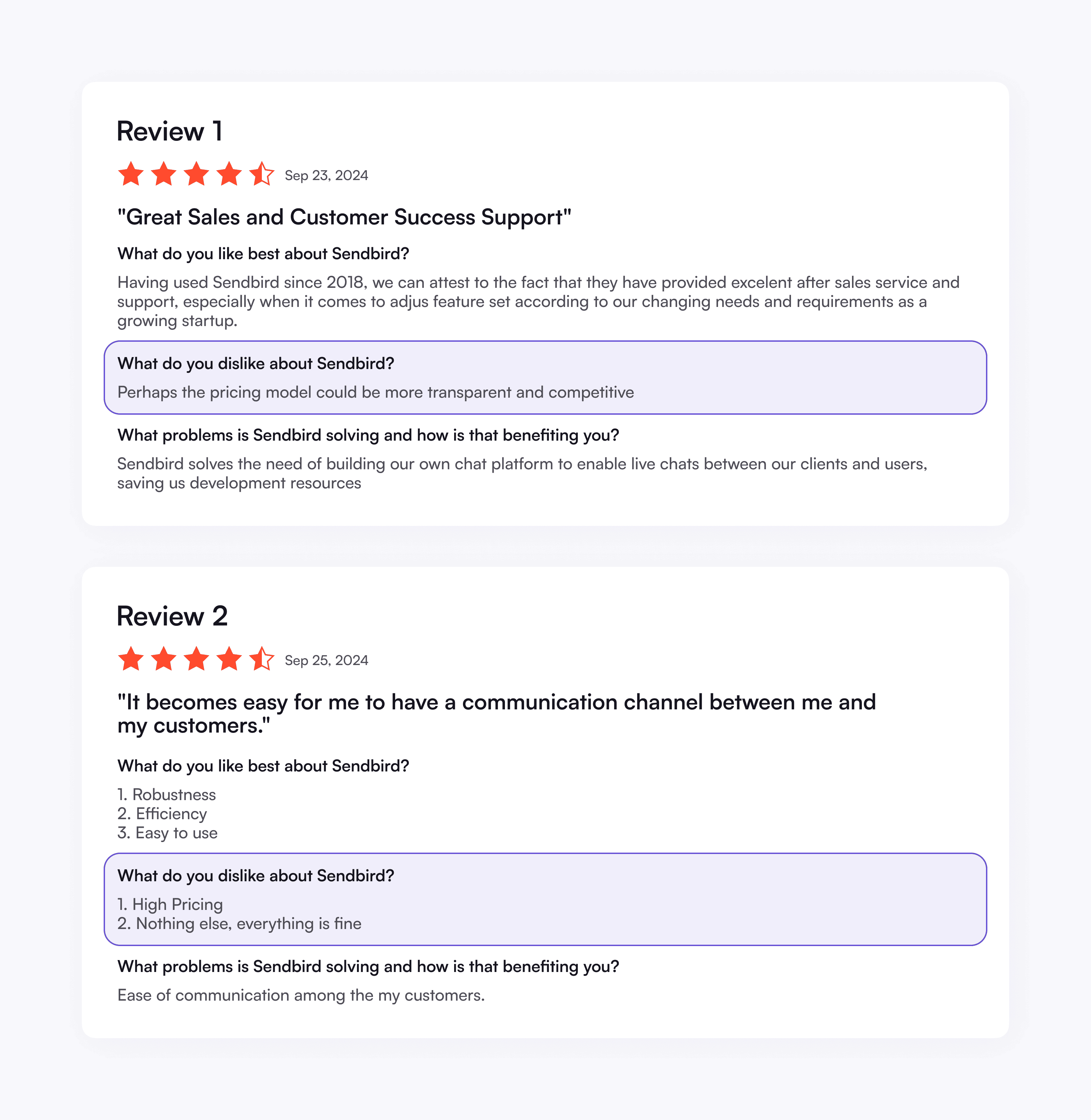1091x1120 pixels.
Task: Select the pricing model dislike text in Review 1
Action: pos(375,393)
